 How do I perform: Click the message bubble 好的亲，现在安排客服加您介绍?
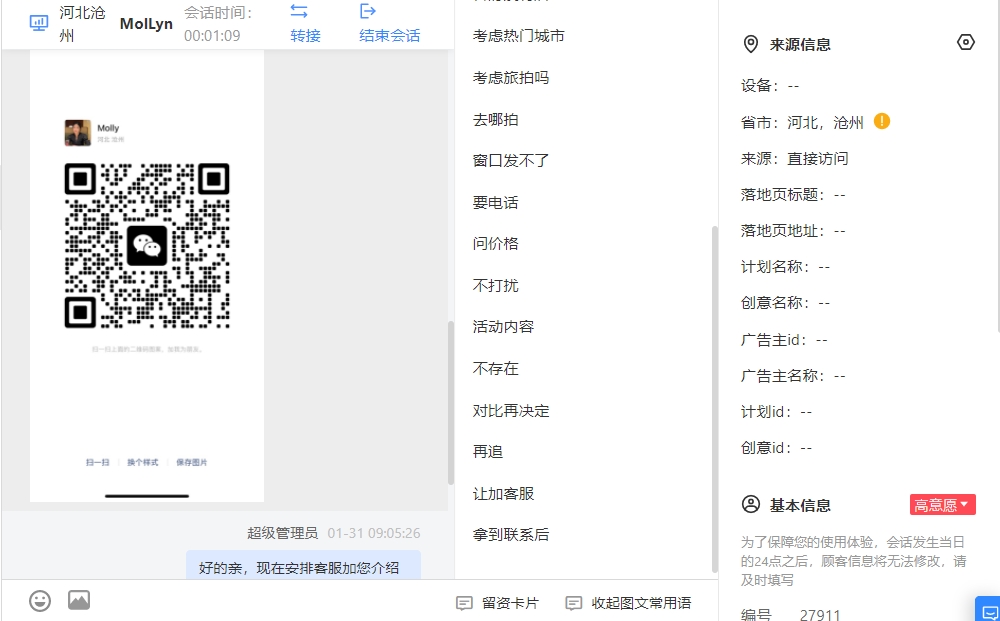[x=304, y=565]
